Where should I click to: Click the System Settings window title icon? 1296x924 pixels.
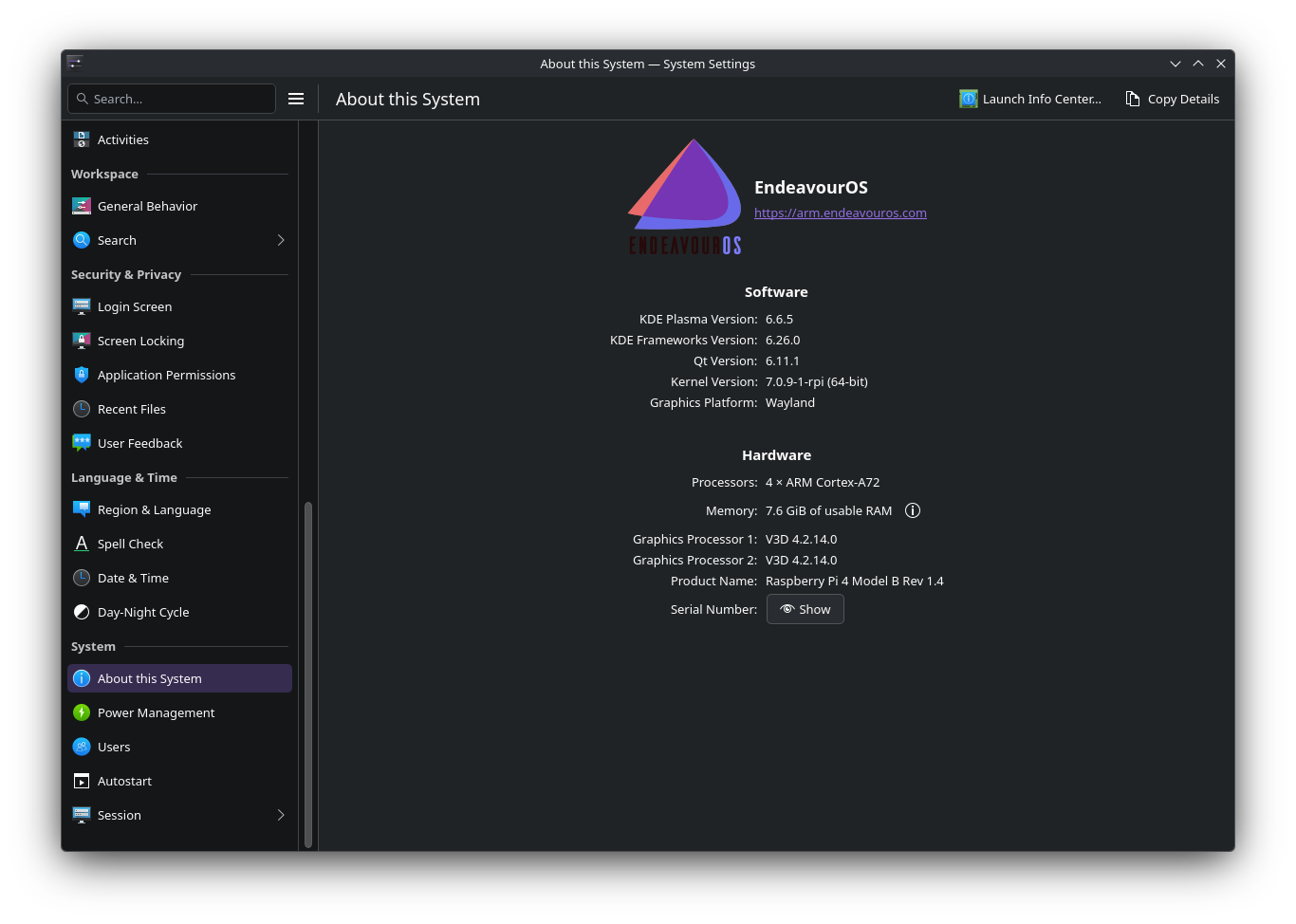tap(75, 63)
